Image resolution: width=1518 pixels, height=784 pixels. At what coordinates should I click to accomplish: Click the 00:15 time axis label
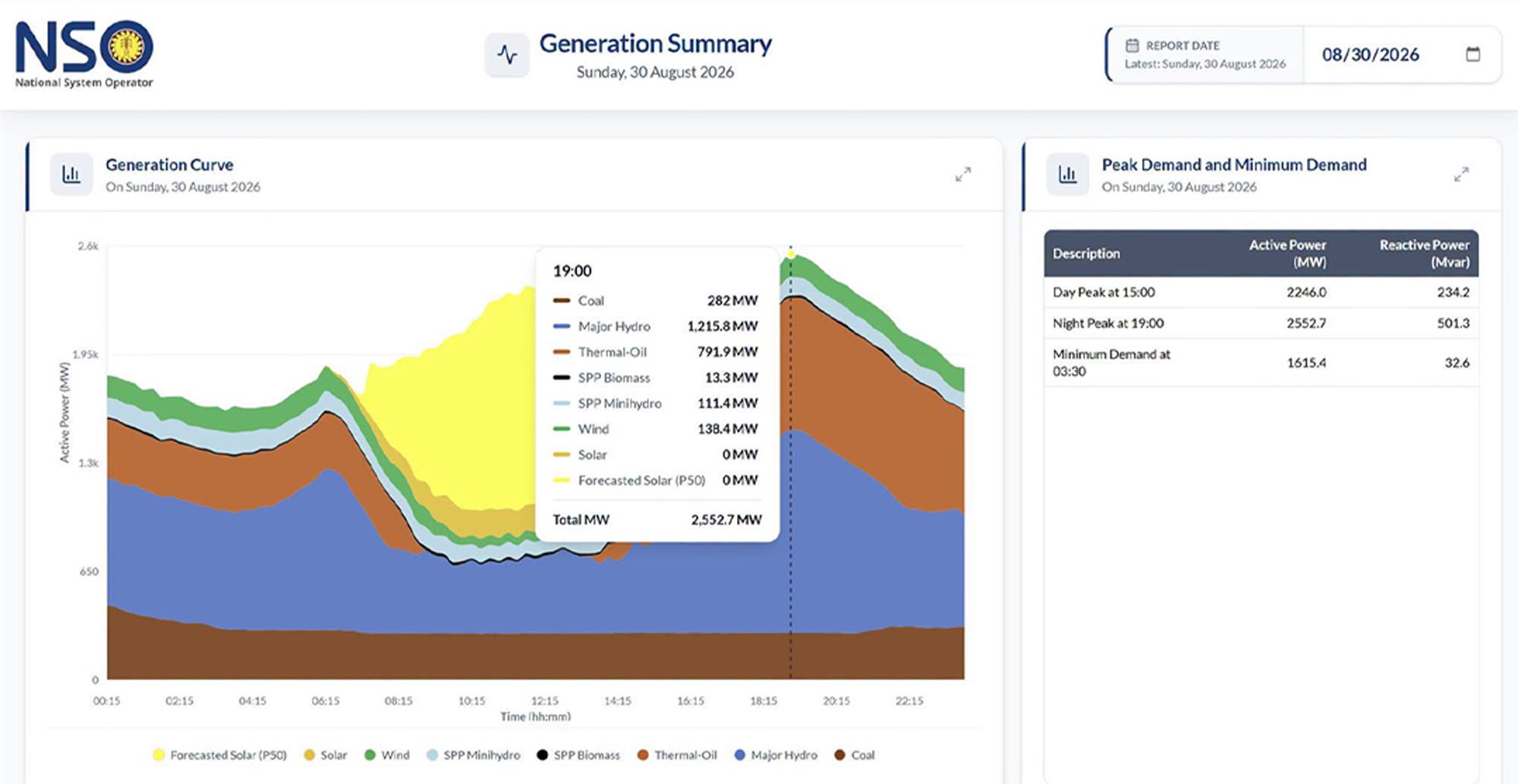(x=106, y=701)
